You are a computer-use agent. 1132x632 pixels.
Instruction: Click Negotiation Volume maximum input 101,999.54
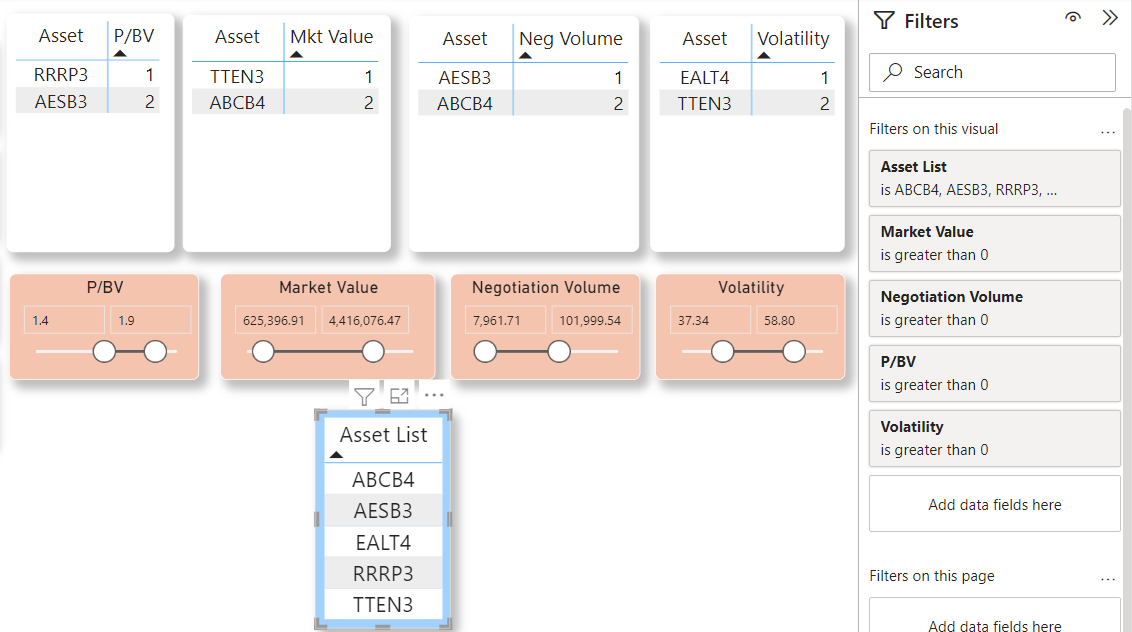point(592,320)
